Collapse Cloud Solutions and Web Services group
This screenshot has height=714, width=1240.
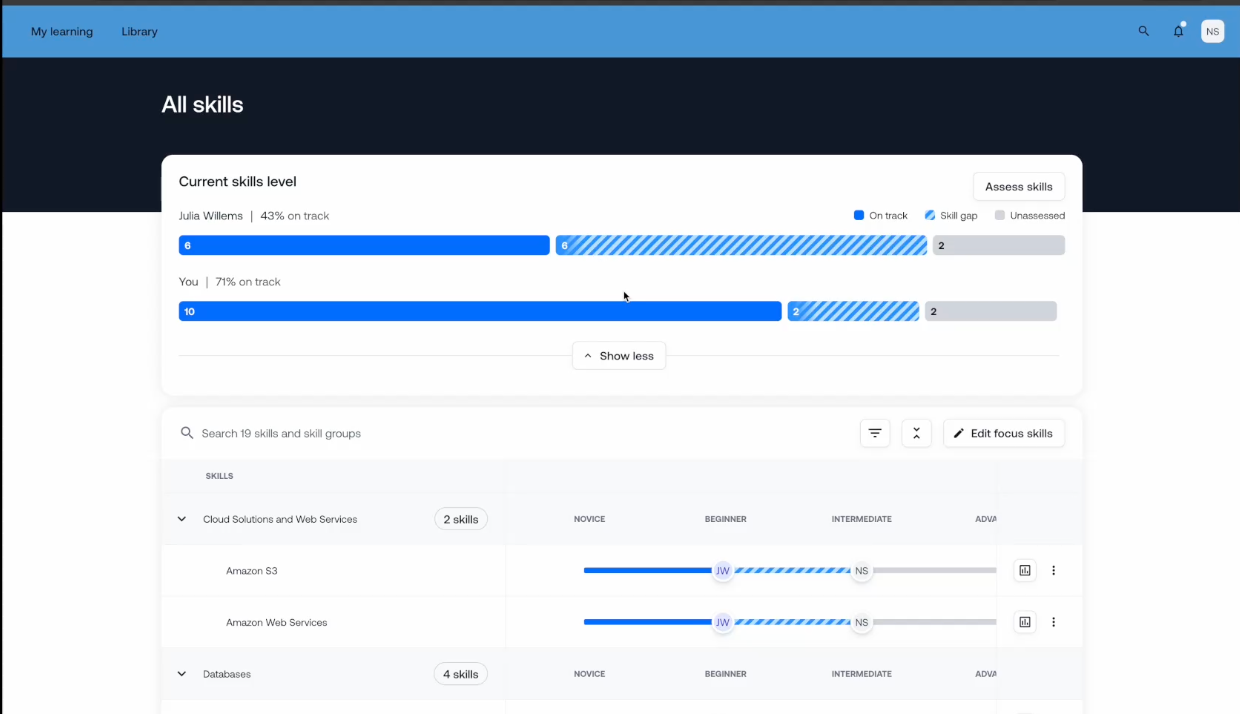182,519
